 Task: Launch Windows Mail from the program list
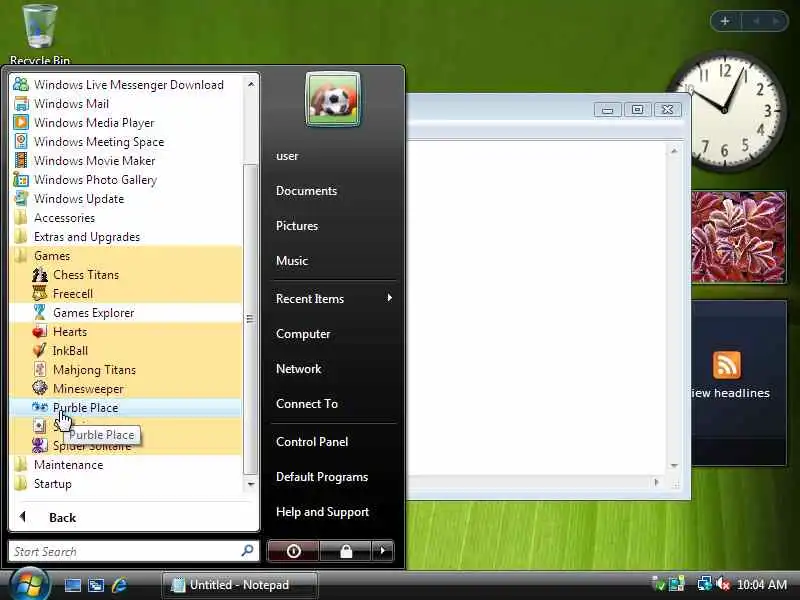pyautogui.click(x=126, y=104)
